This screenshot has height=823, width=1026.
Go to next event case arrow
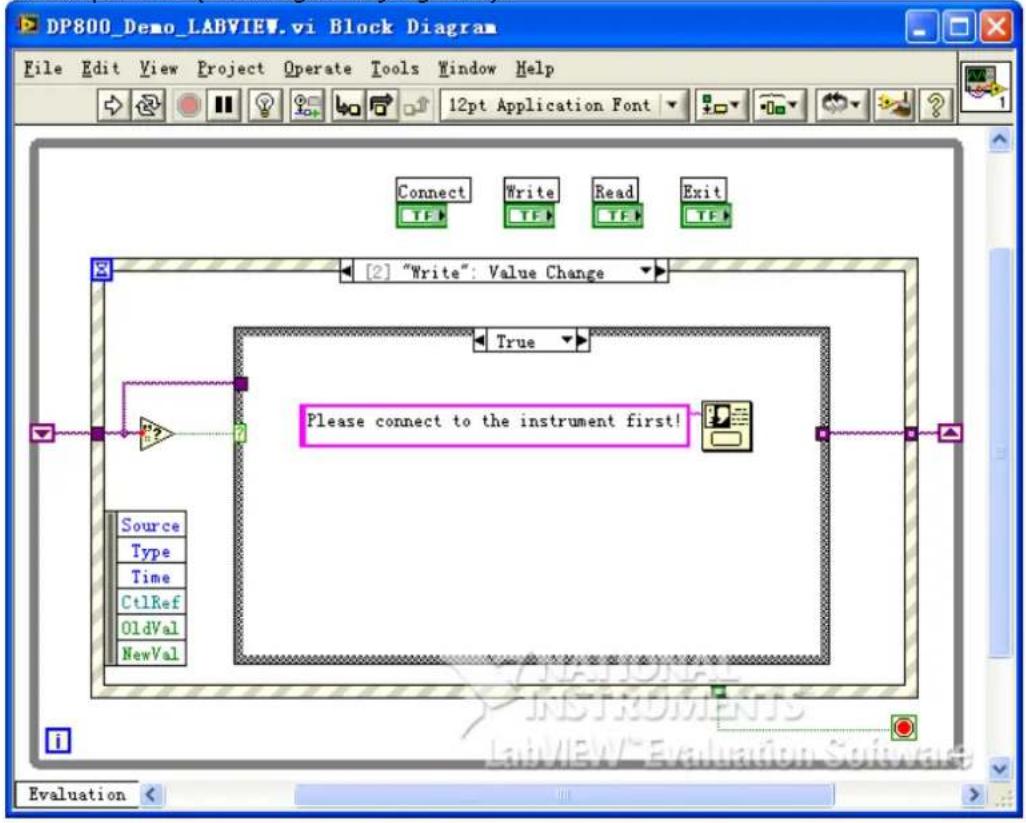click(661, 271)
